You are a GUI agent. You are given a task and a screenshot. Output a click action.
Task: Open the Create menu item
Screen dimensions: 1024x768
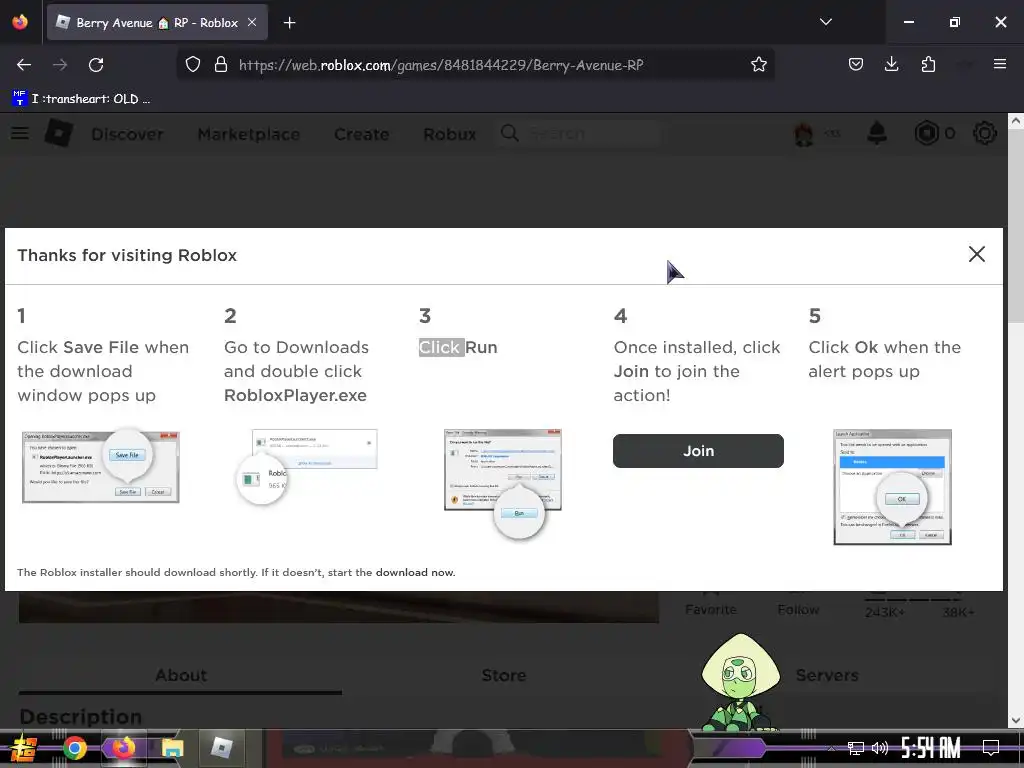click(x=362, y=134)
